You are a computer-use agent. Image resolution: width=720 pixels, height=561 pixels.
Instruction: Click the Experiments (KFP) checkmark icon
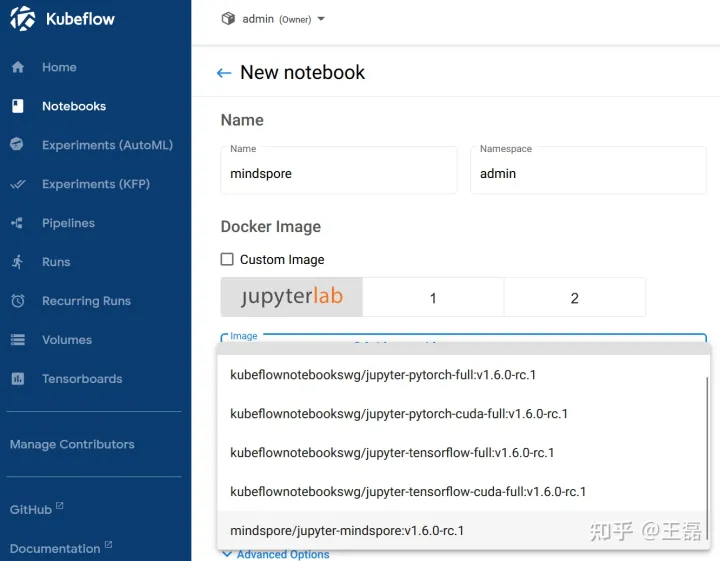pos(18,184)
